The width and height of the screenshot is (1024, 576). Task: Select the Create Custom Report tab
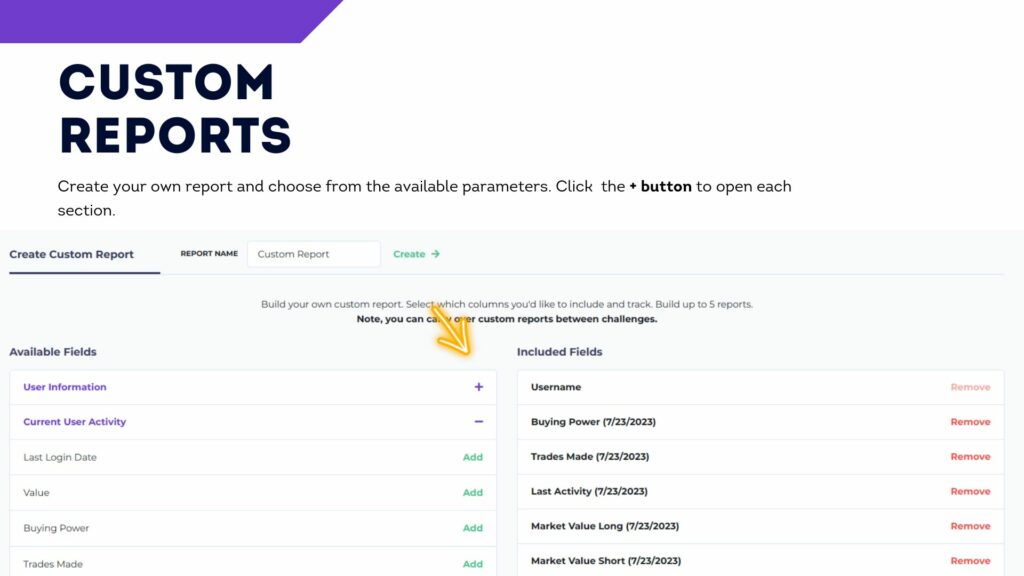[x=71, y=254]
